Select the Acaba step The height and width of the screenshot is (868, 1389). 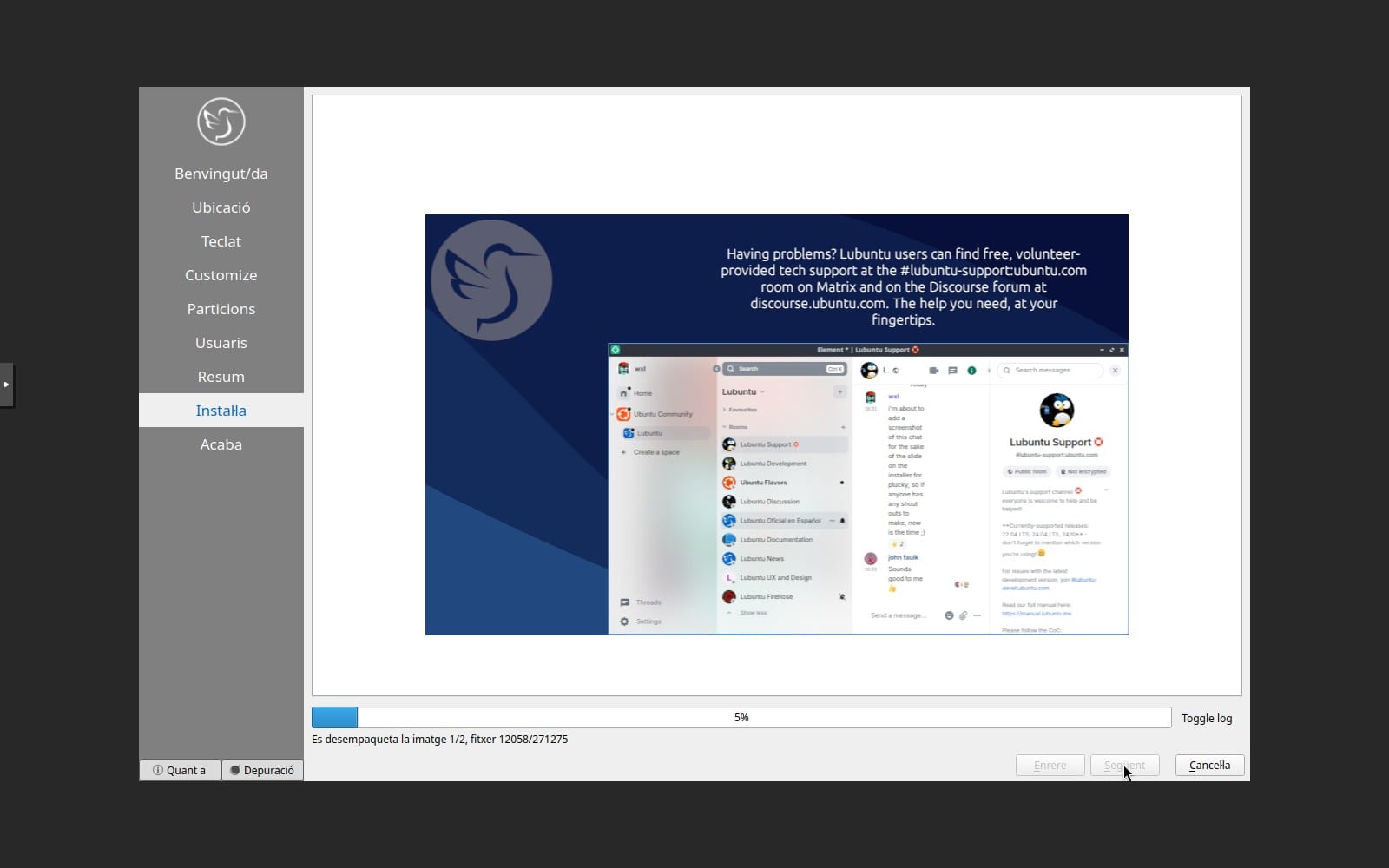[221, 444]
